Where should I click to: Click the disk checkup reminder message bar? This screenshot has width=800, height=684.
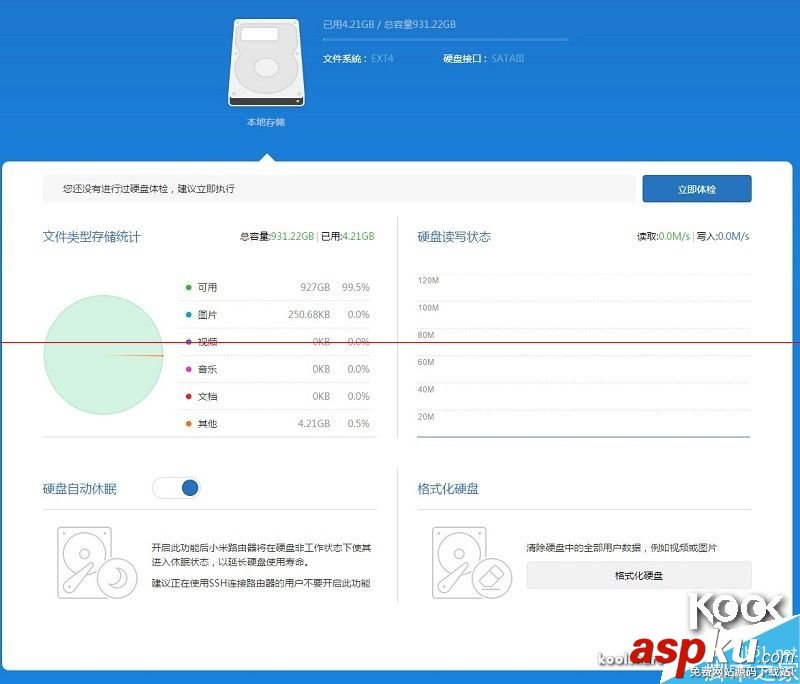[x=340, y=188]
